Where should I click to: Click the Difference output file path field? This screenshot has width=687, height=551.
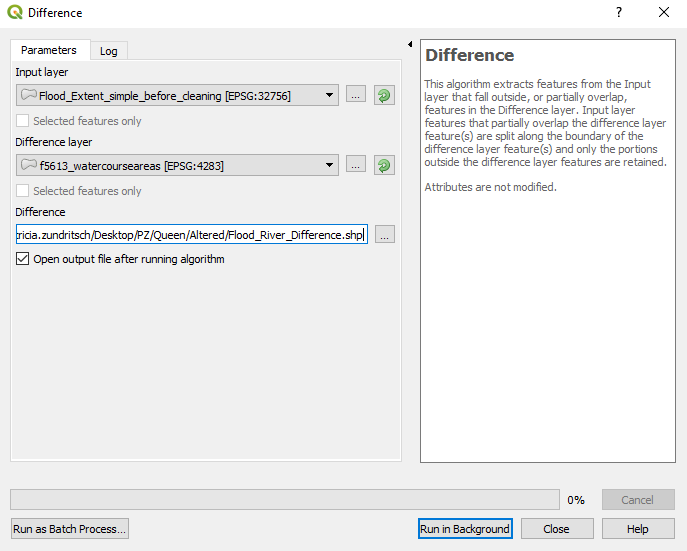click(190, 235)
